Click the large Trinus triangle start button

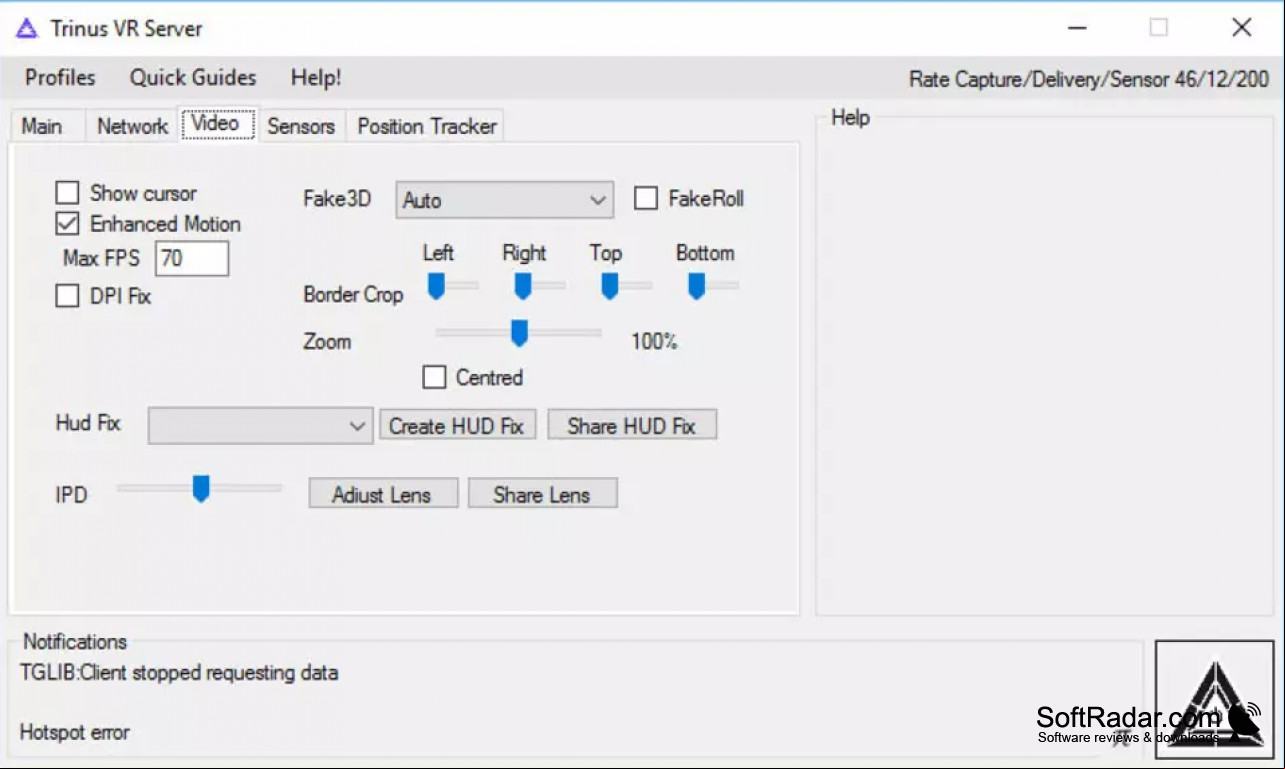point(1214,700)
